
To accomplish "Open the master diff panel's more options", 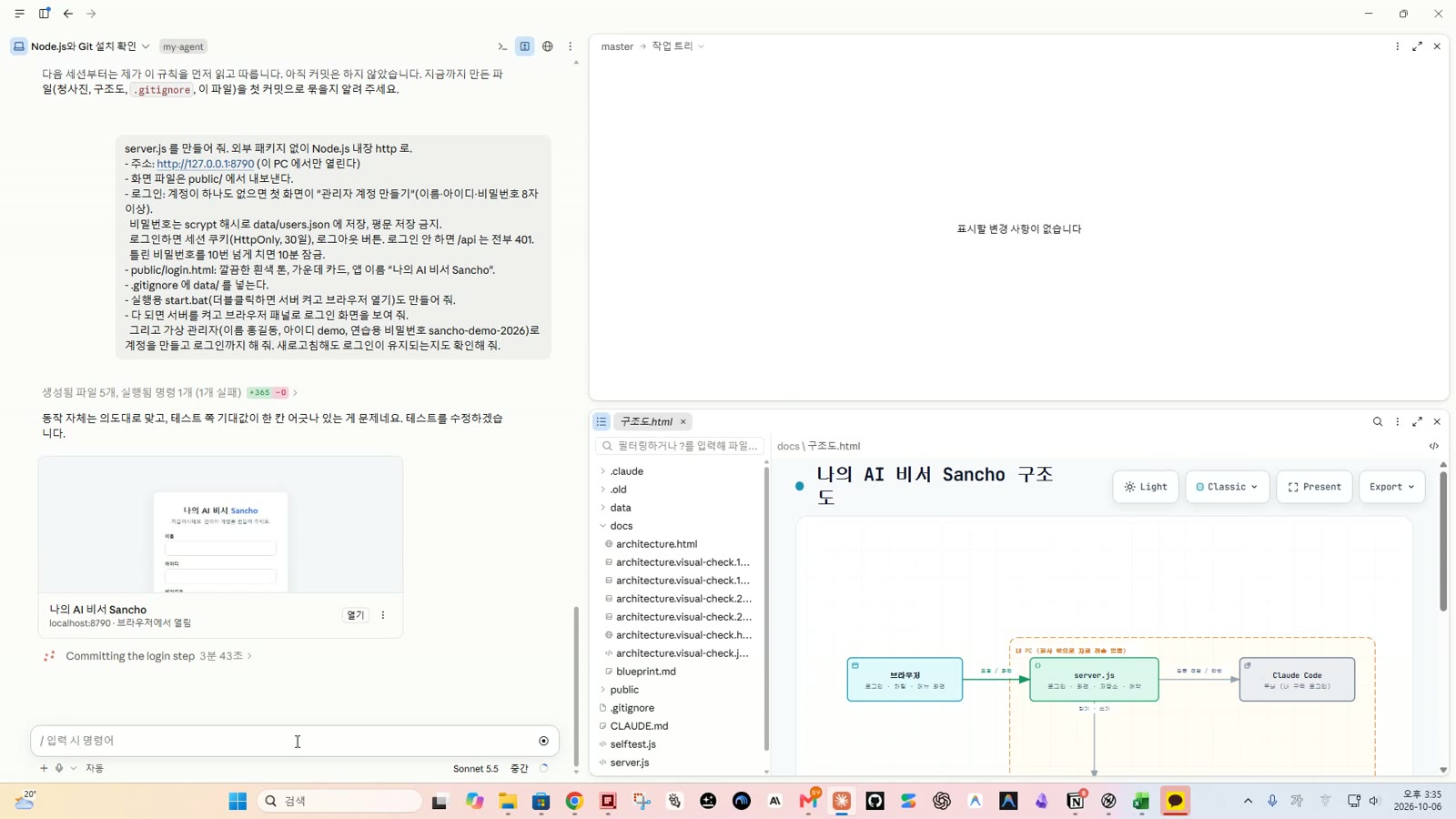I will coord(1398,46).
